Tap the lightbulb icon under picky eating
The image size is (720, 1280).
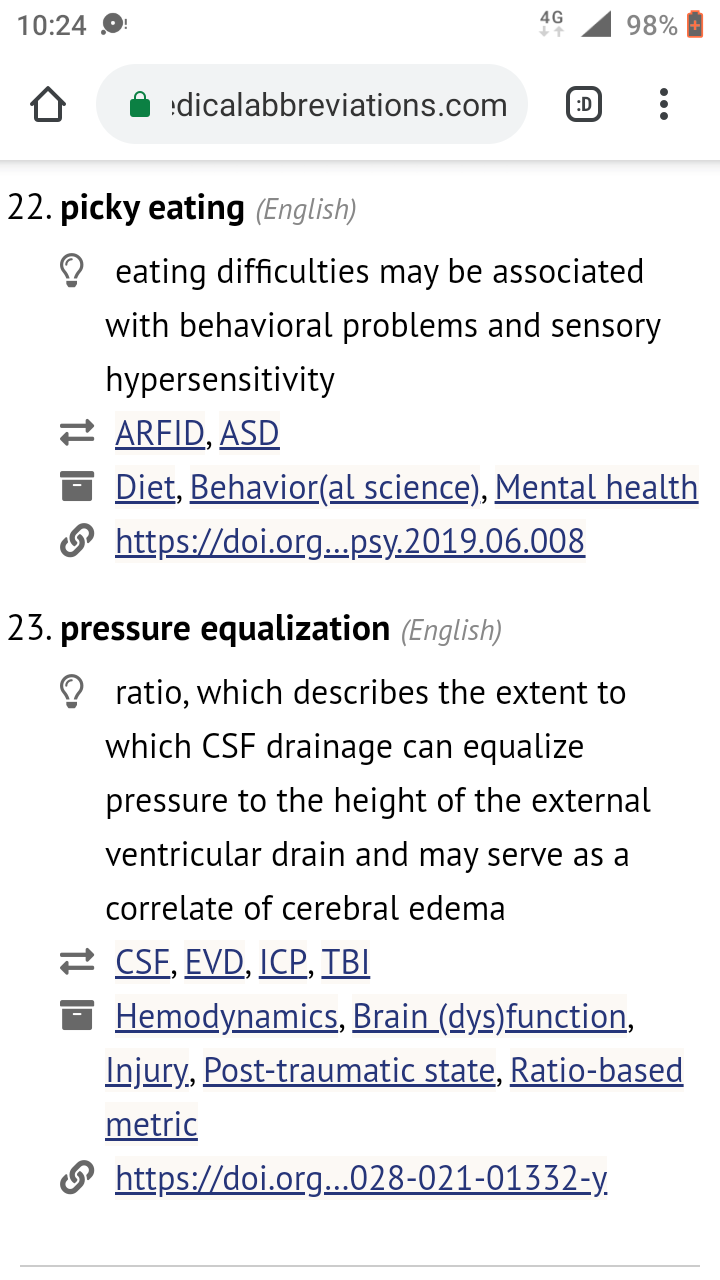coord(71,271)
